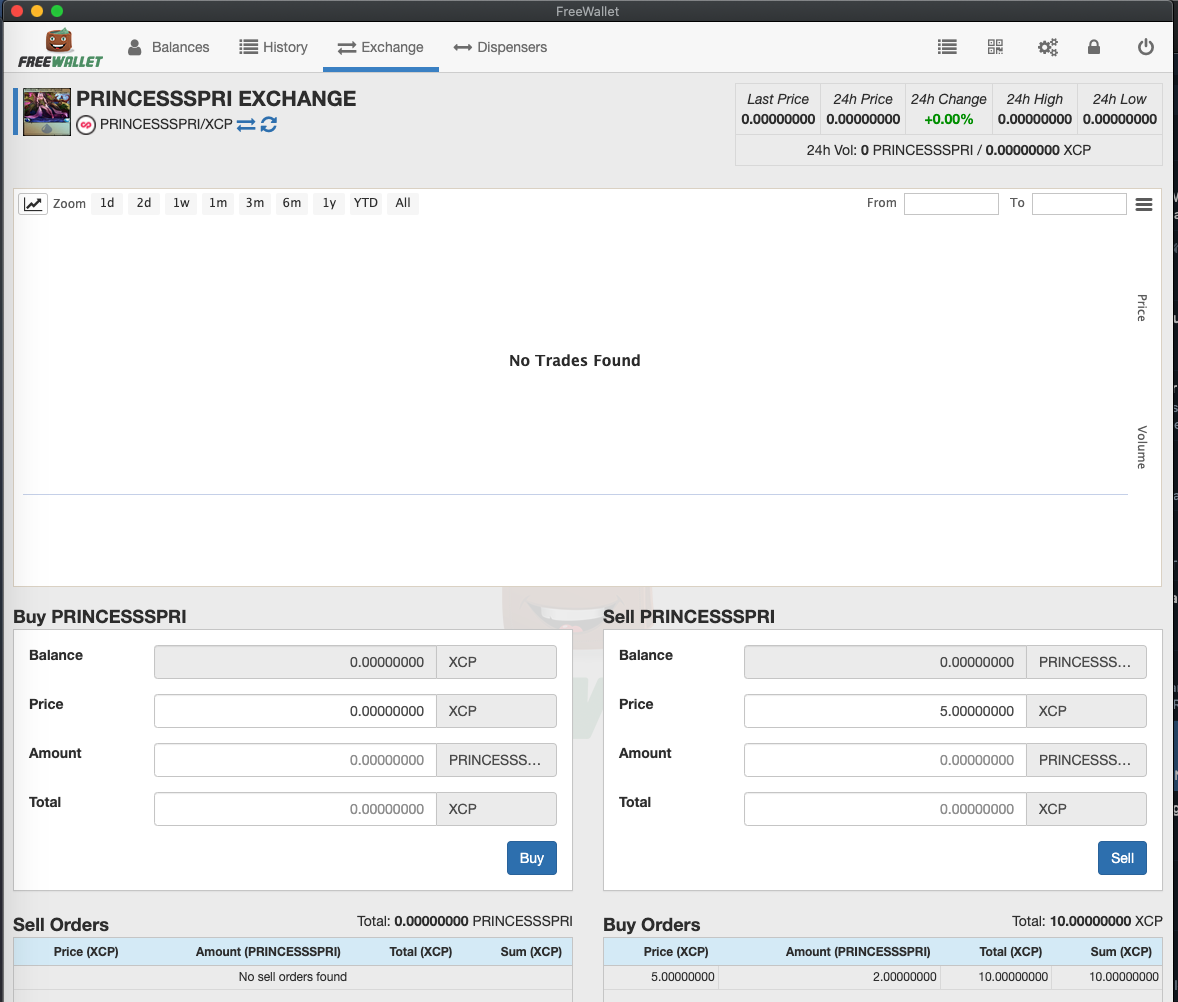
Task: Set chart zoom to 1d
Action: click(107, 204)
